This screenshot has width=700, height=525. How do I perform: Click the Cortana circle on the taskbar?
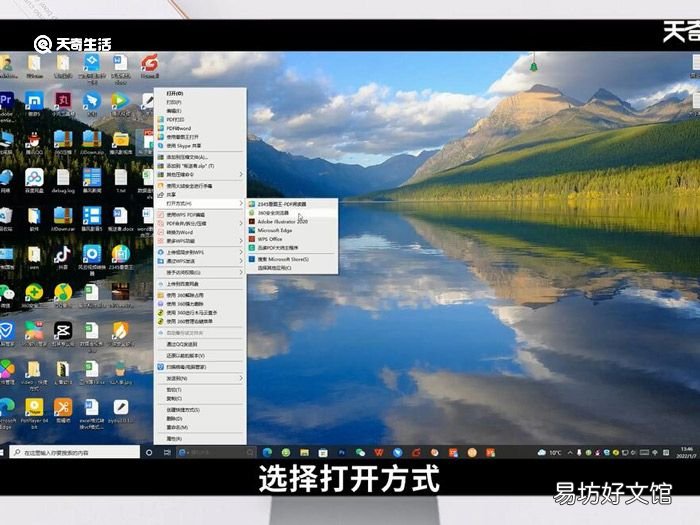tap(149, 452)
